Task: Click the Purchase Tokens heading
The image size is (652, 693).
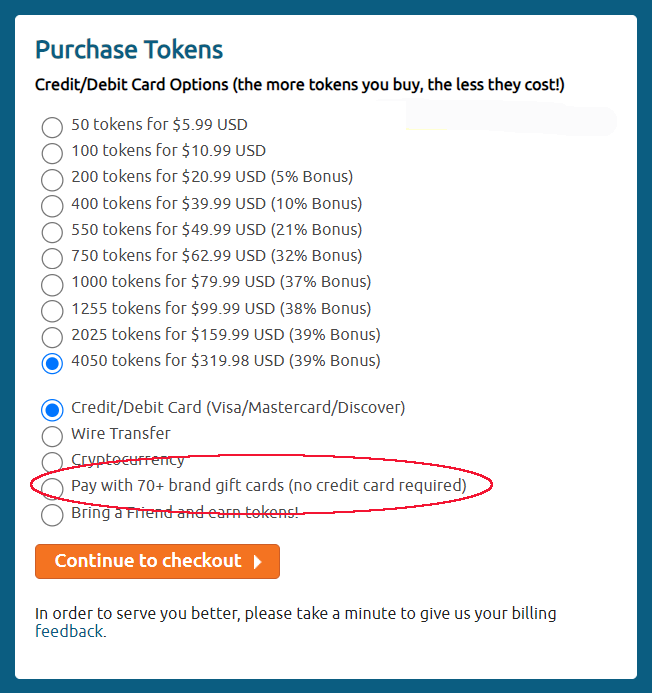Action: [x=129, y=49]
